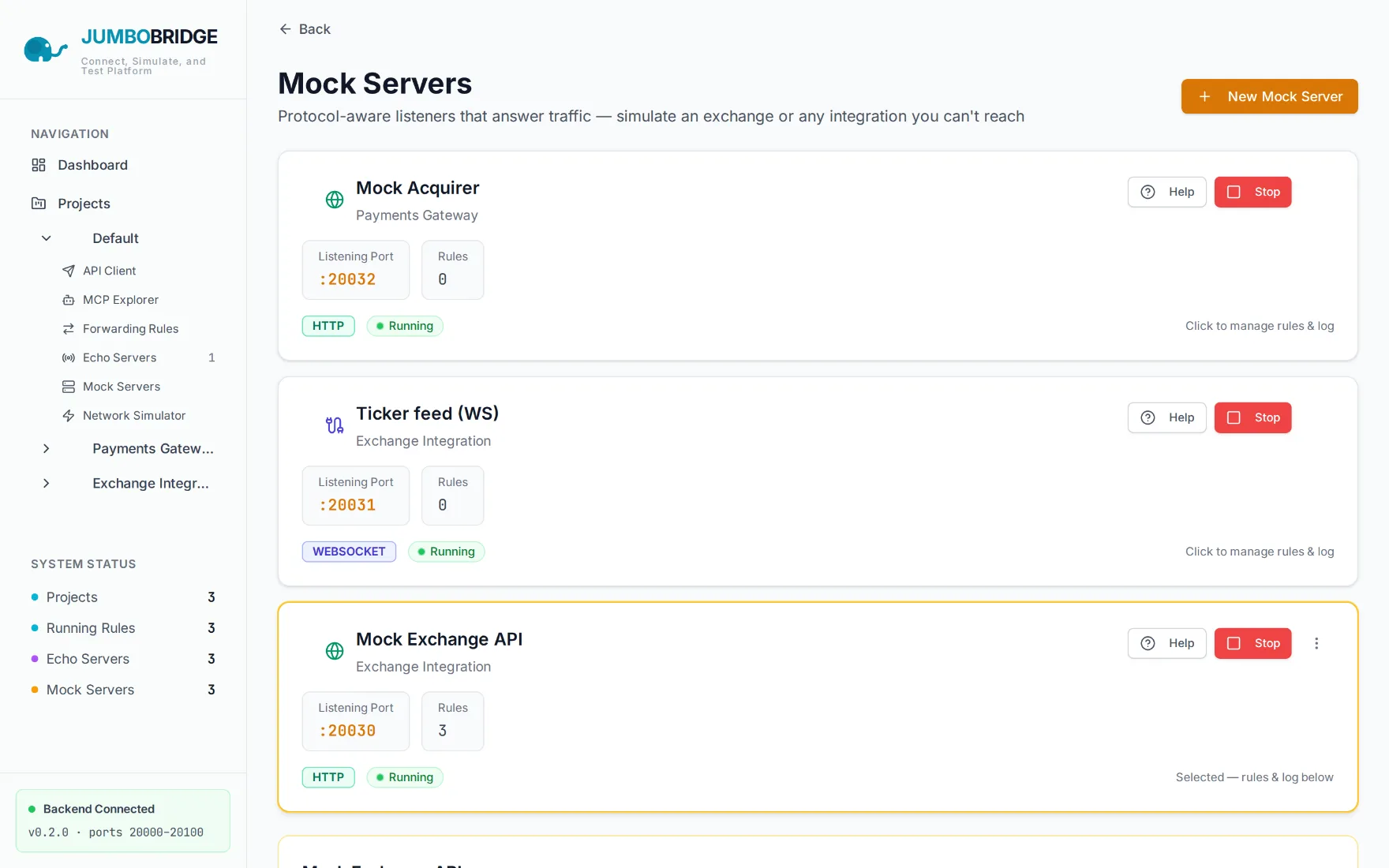The height and width of the screenshot is (868, 1389).
Task: Click the API Client paper-plane icon
Action: tap(69, 271)
